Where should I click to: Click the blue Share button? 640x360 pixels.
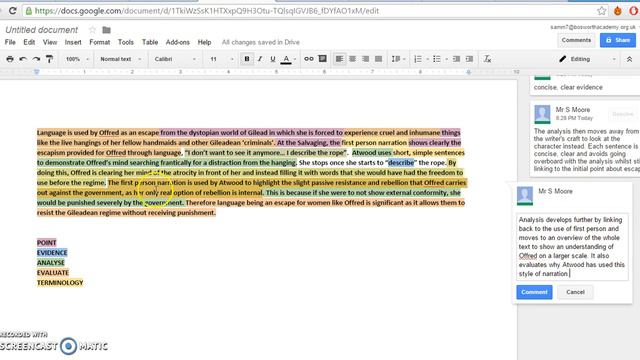pos(618,40)
